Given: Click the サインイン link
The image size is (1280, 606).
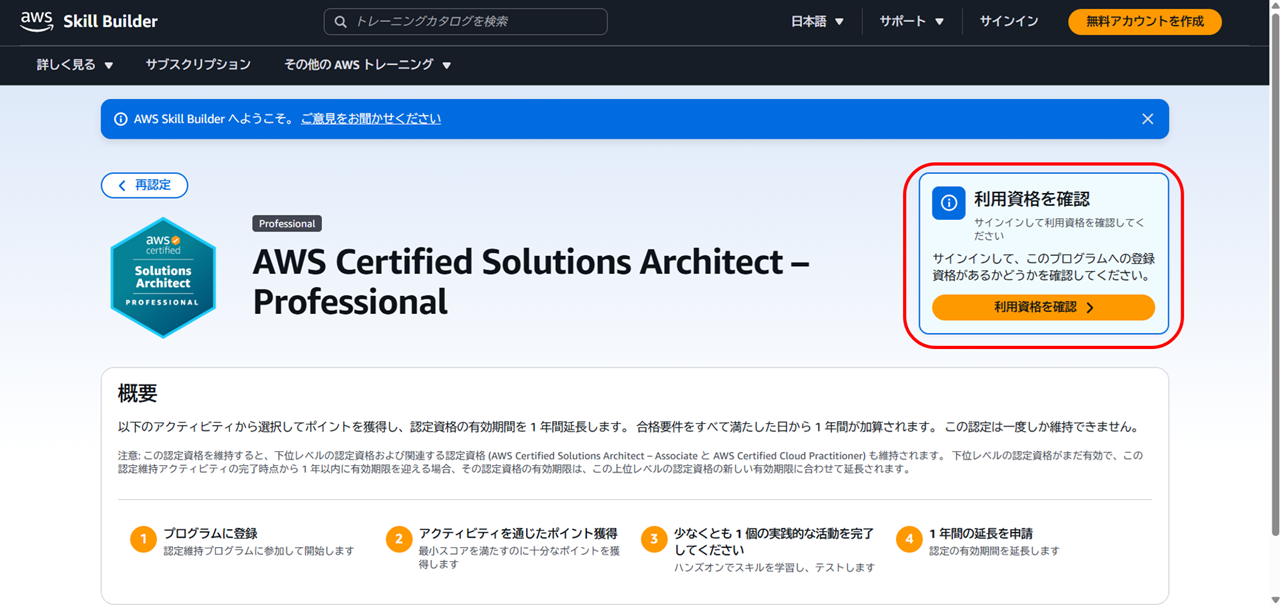Looking at the screenshot, I should pos(1008,22).
